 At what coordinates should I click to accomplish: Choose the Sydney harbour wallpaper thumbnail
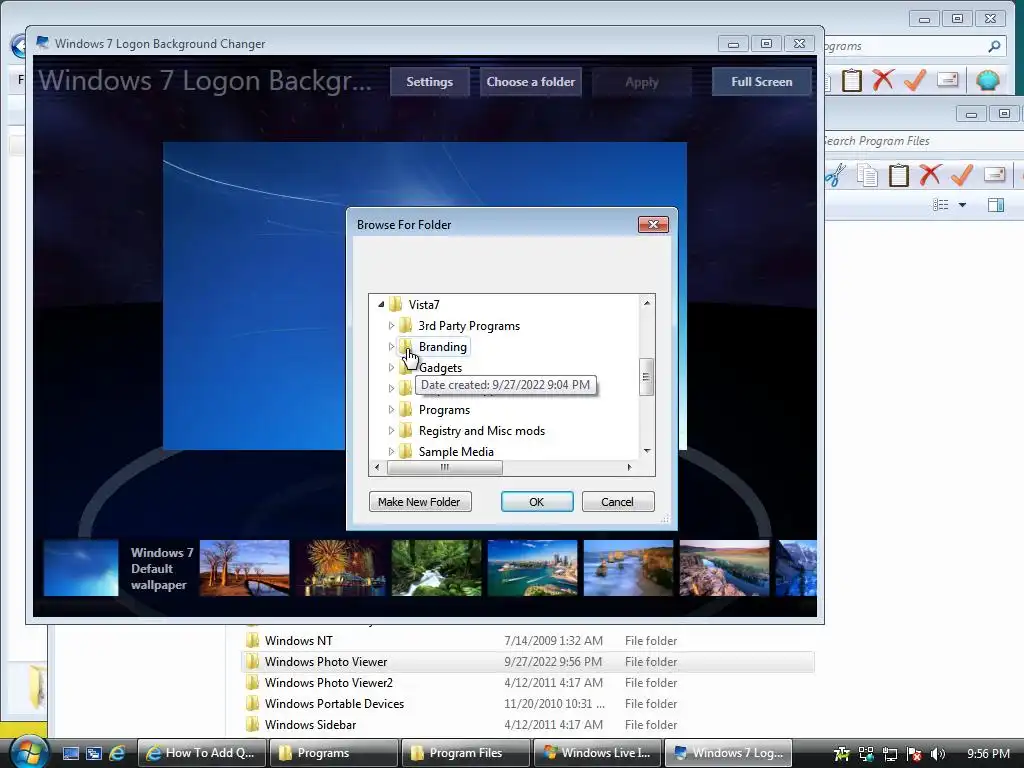pyautogui.click(x=532, y=568)
